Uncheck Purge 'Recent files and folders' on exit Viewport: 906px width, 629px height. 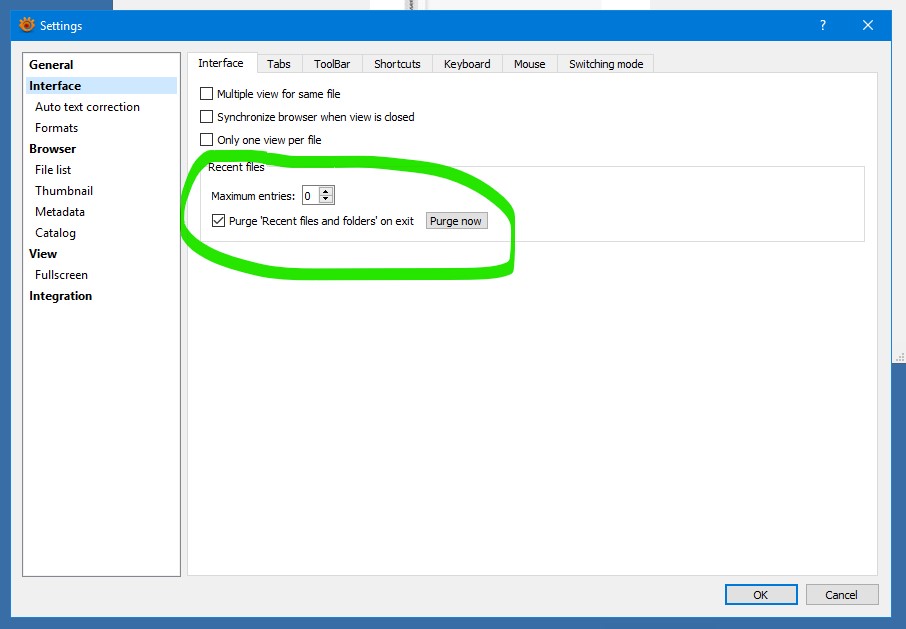pos(218,221)
